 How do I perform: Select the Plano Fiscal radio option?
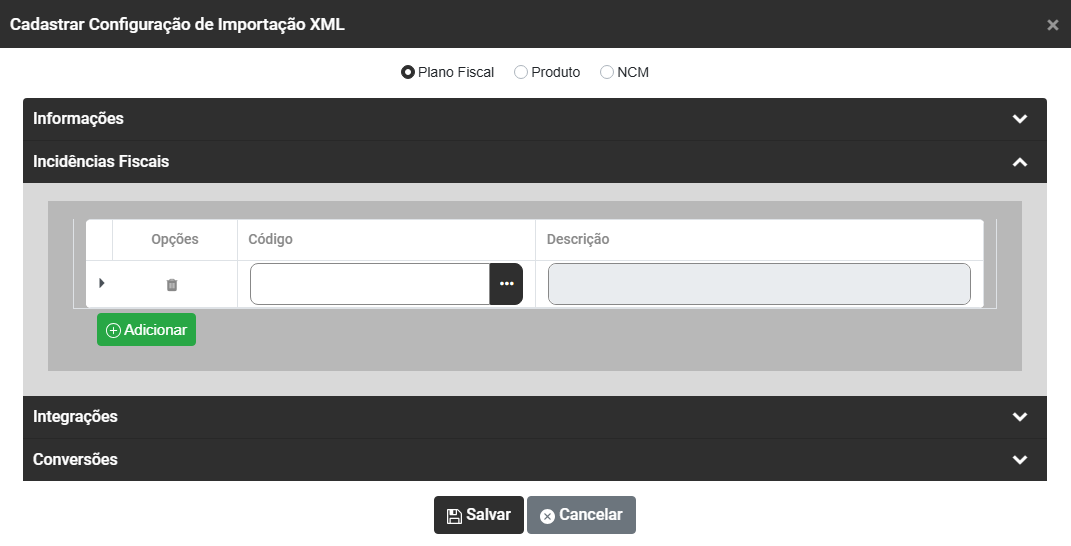coord(408,72)
